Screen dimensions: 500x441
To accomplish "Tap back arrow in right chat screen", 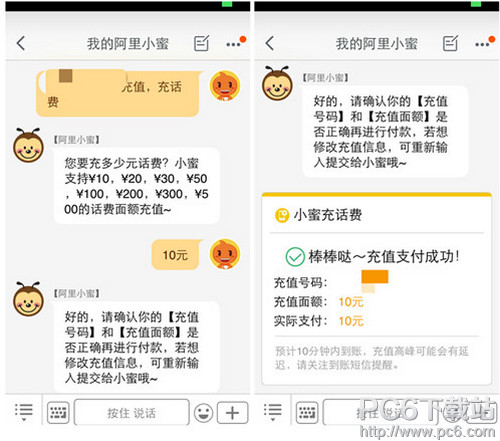I will 269,43.
